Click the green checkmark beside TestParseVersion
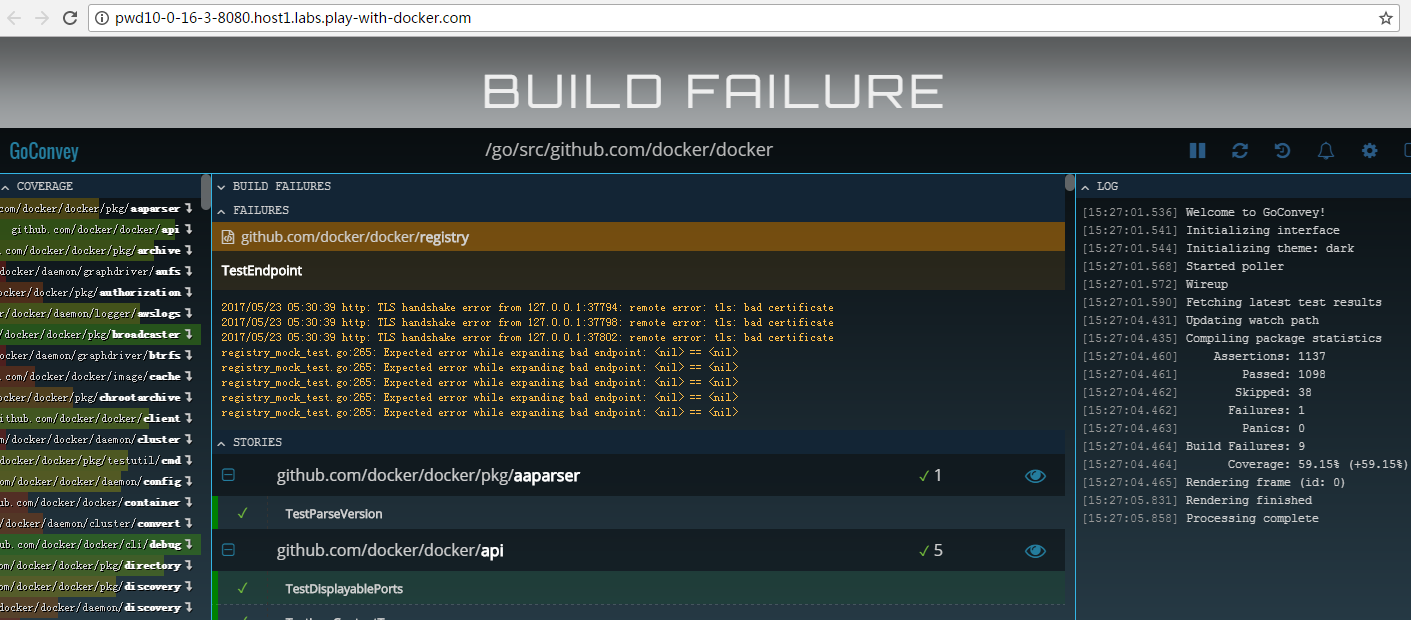Viewport: 1411px width, 620px height. 242,513
